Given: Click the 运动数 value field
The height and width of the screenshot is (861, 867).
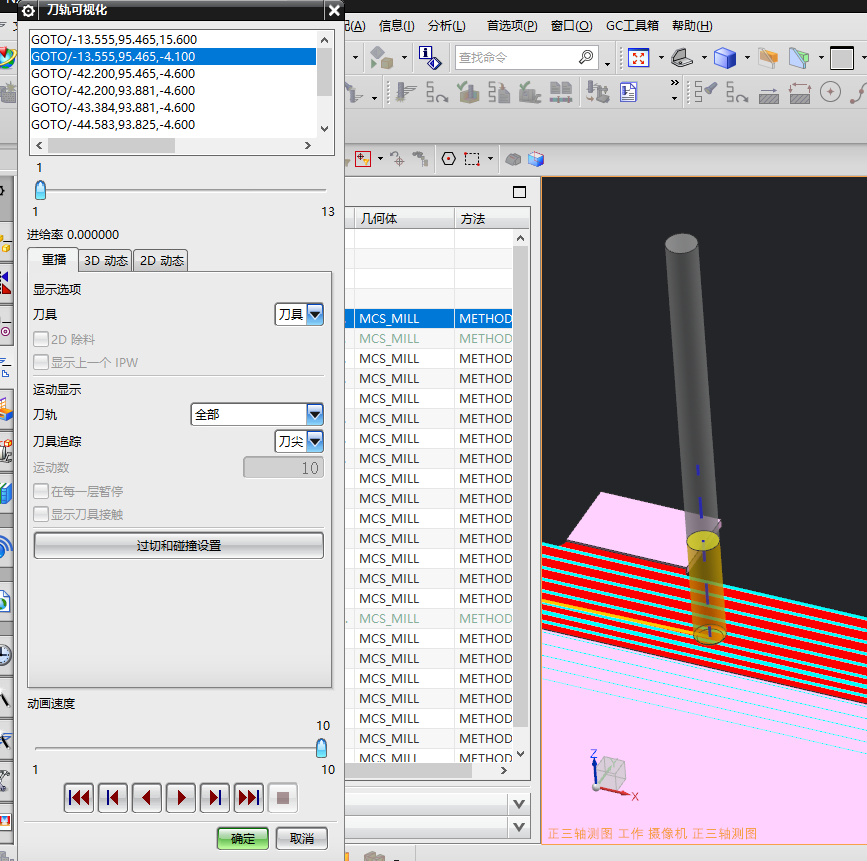Looking at the screenshot, I should point(284,468).
